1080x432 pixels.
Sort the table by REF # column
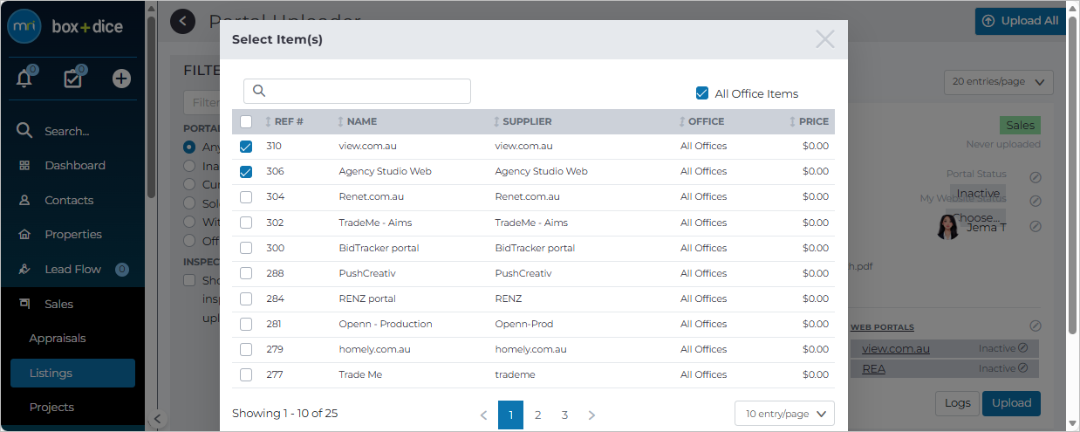(x=284, y=121)
